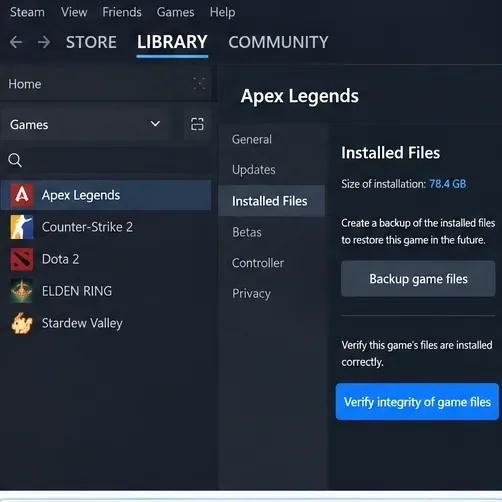Expand the Games dropdown chevron
The image size is (502, 502).
[x=155, y=124]
